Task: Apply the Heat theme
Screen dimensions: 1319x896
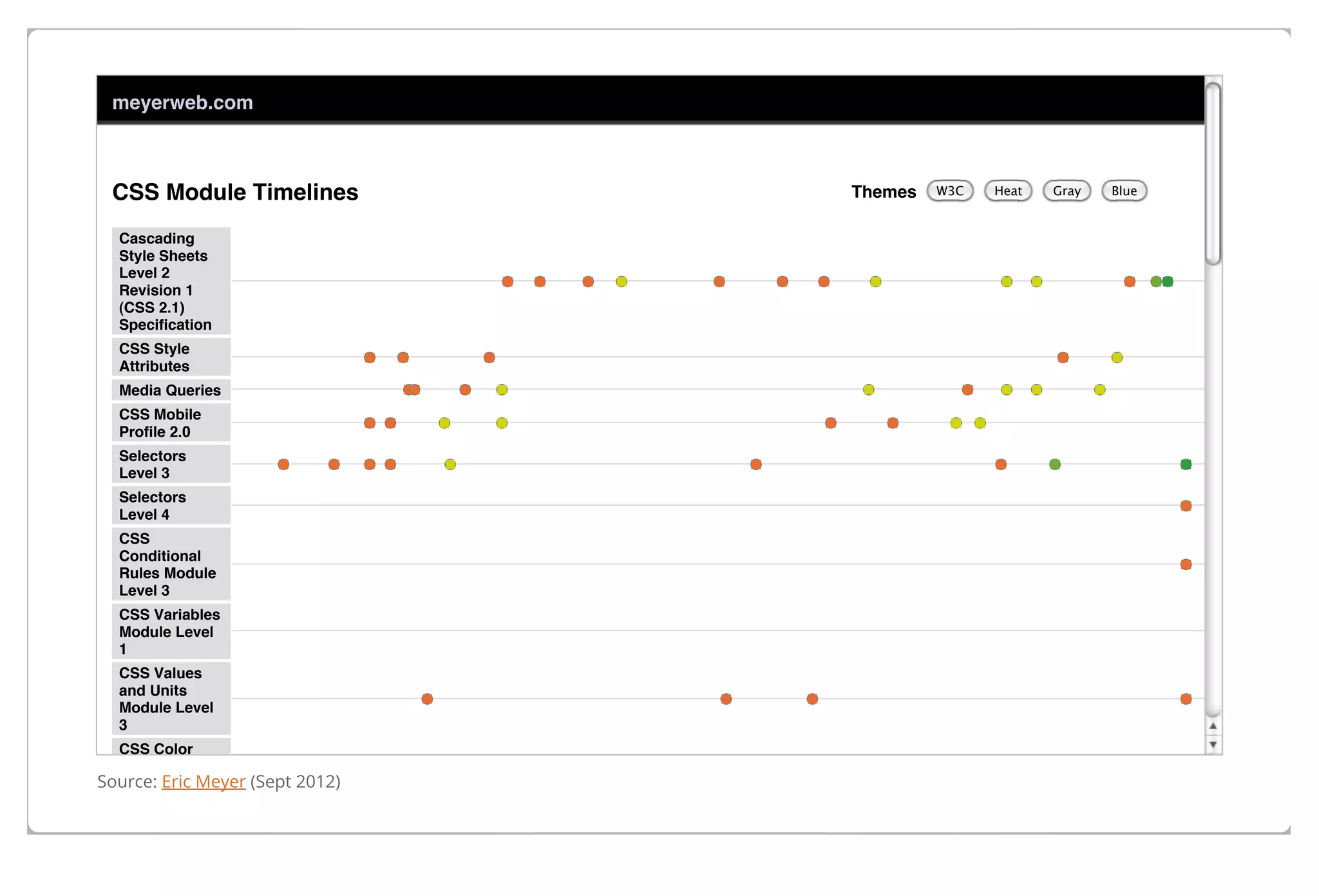Action: click(x=1007, y=191)
